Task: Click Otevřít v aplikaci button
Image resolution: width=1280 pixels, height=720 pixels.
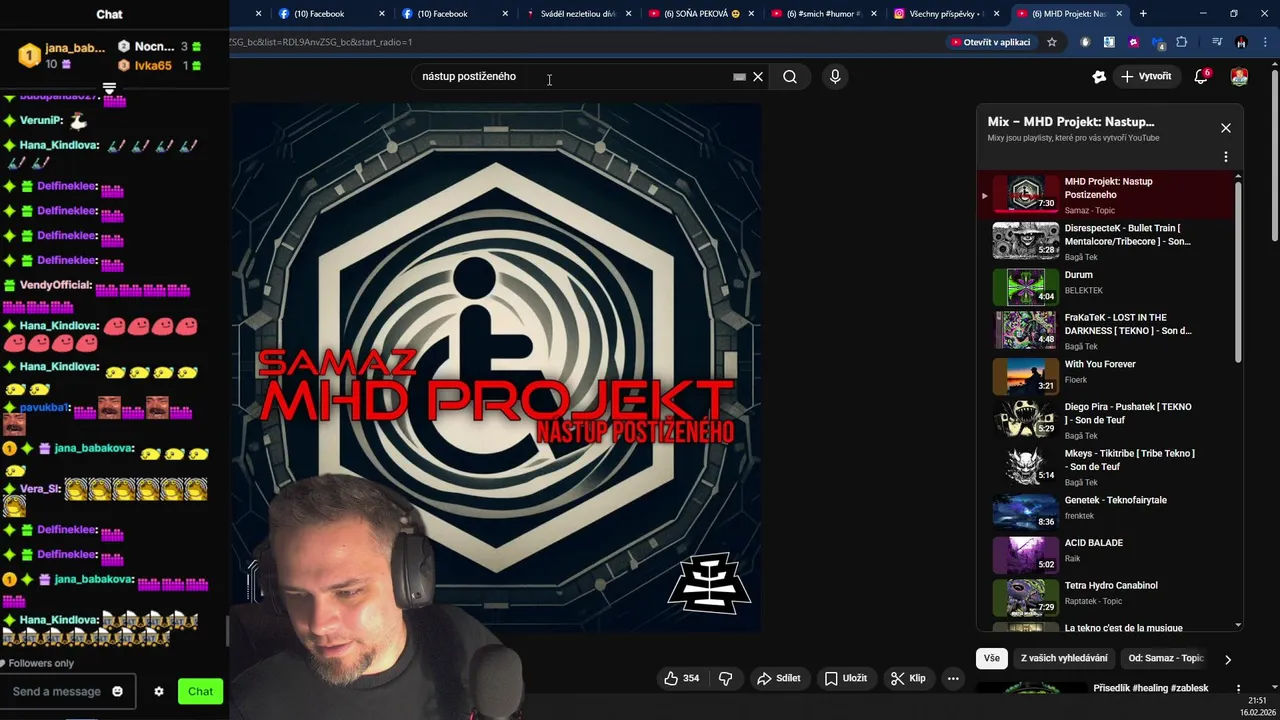Action: (991, 42)
